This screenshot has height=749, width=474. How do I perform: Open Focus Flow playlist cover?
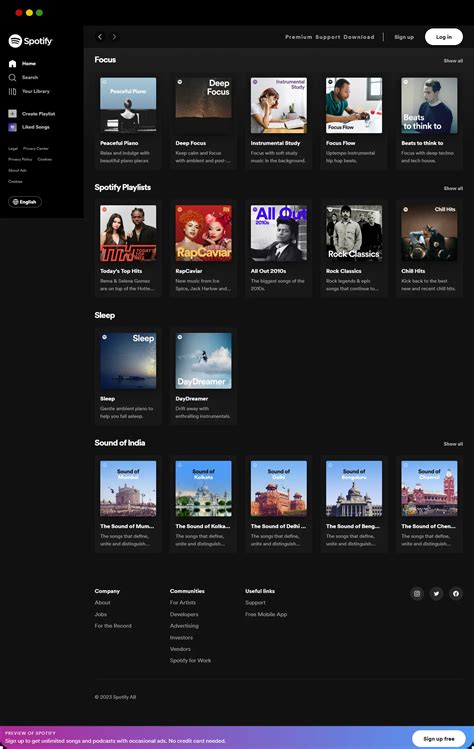point(354,106)
